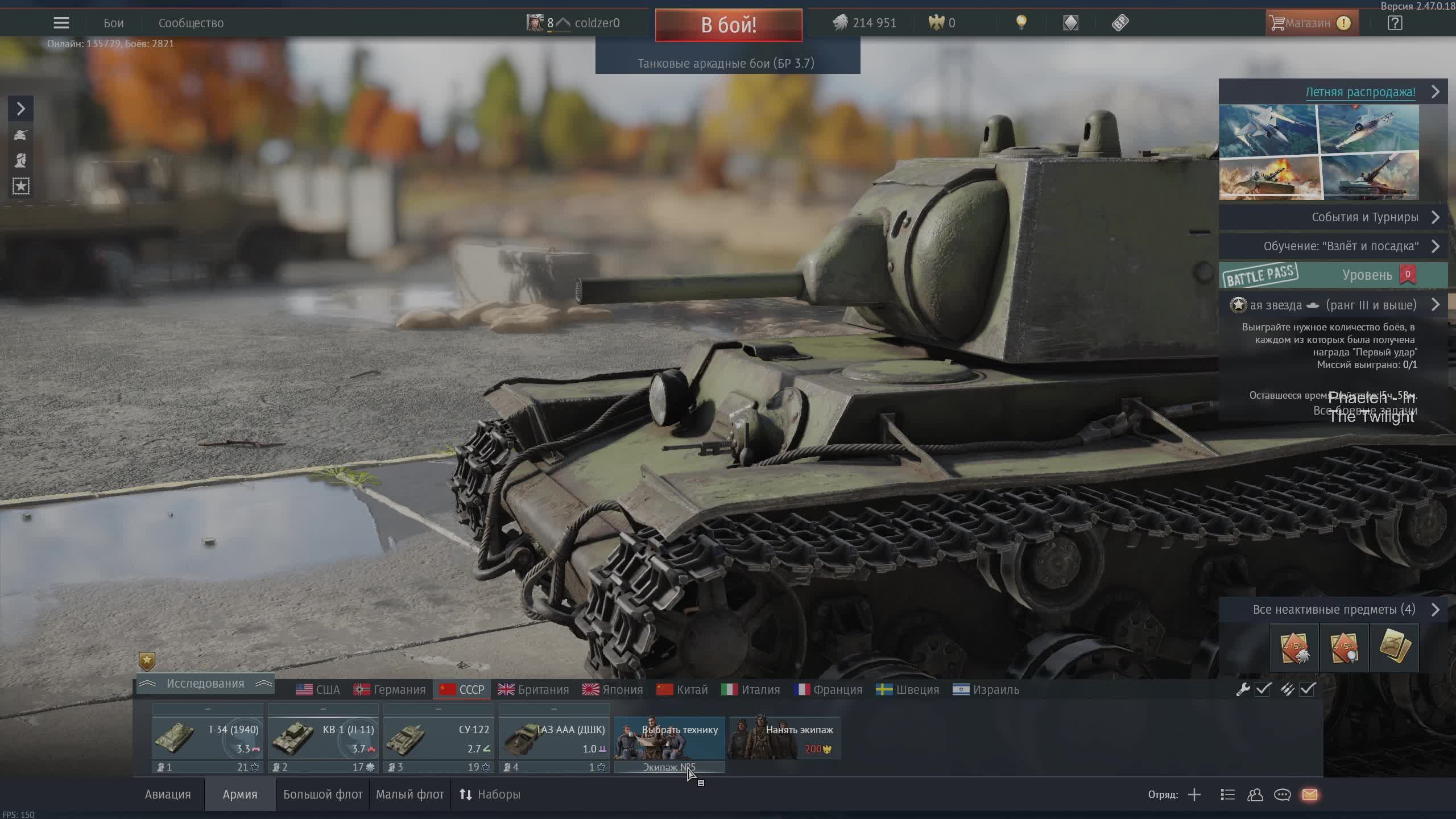Open the Наборы presets button
1456x819 pixels.
point(490,795)
